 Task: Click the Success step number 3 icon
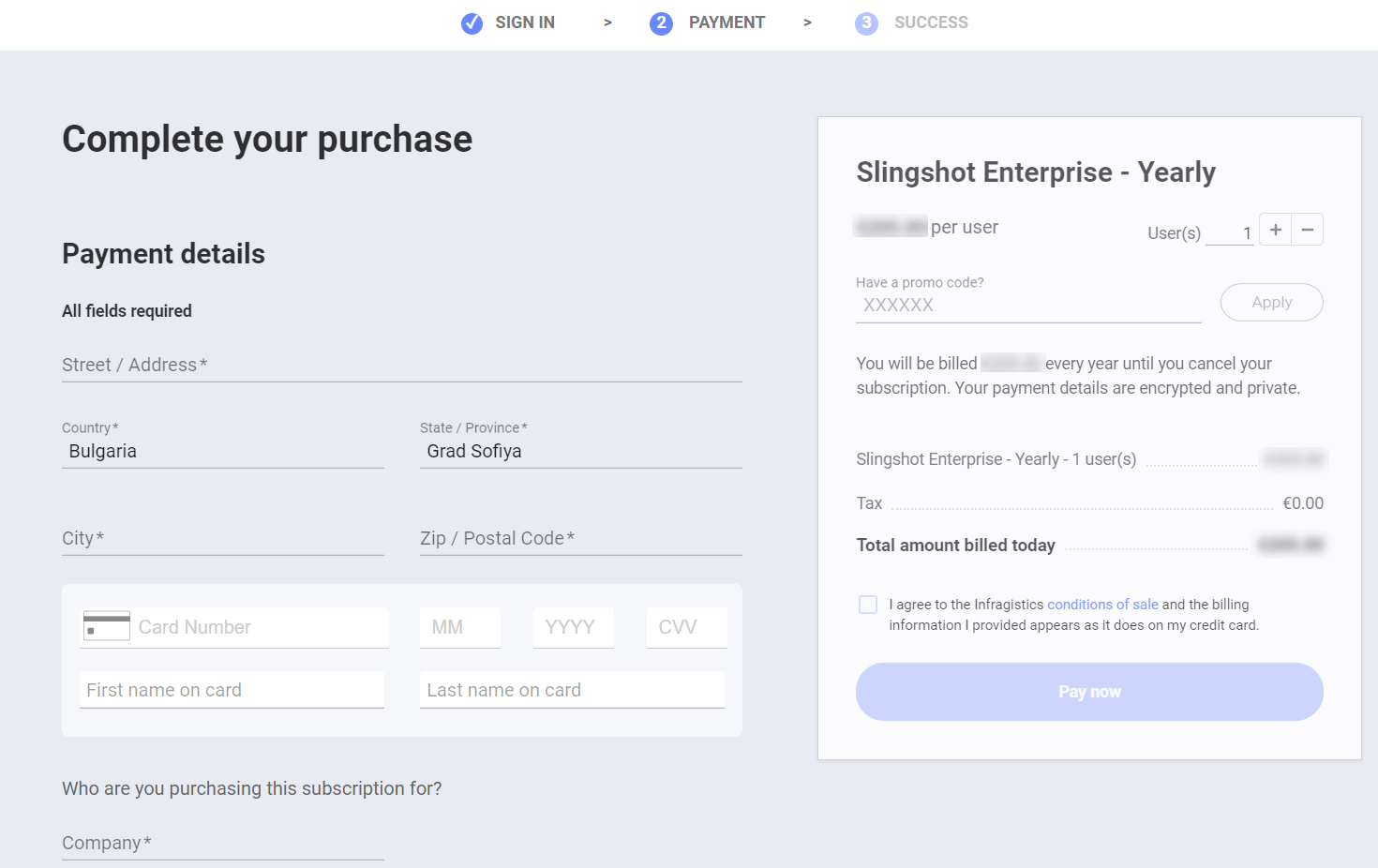[x=866, y=23]
